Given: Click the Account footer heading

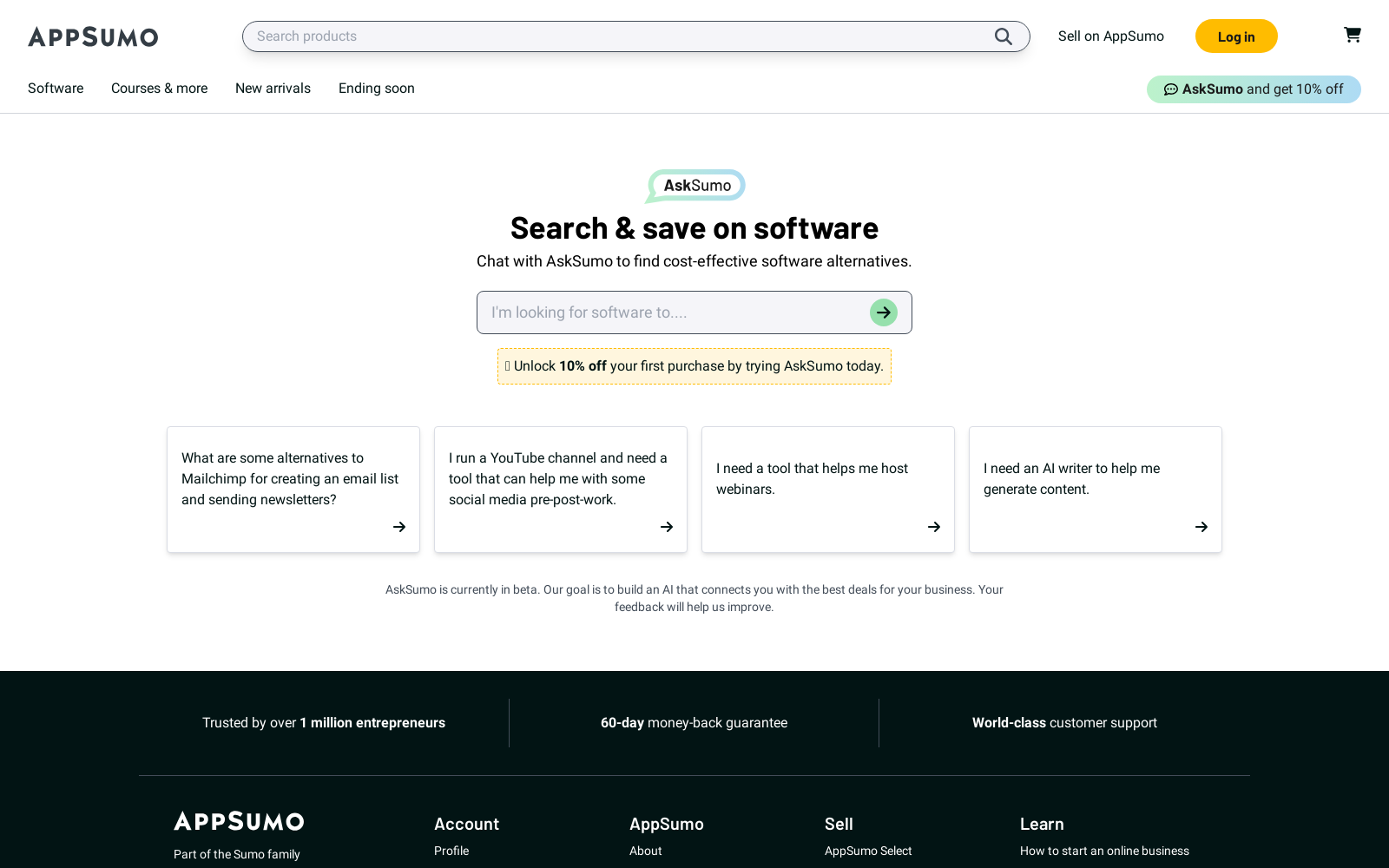Looking at the screenshot, I should pyautogui.click(x=467, y=825).
